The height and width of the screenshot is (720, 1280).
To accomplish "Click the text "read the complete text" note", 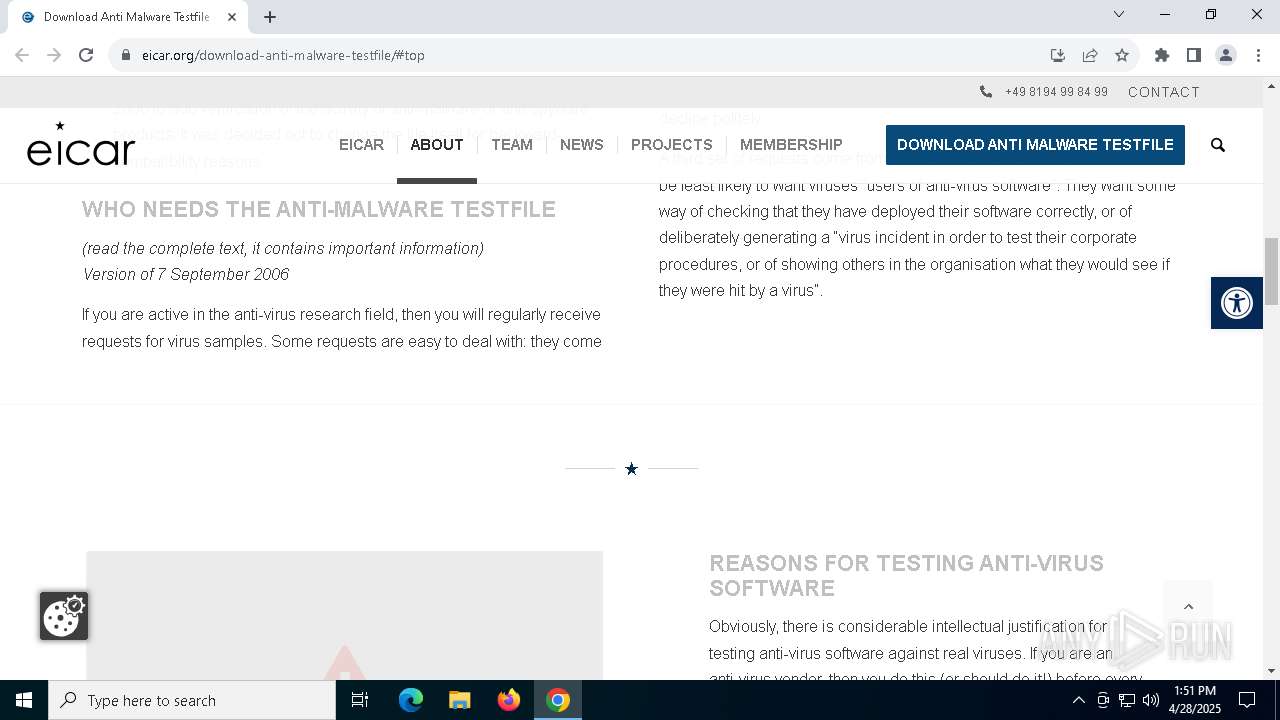I will pos(283,248).
